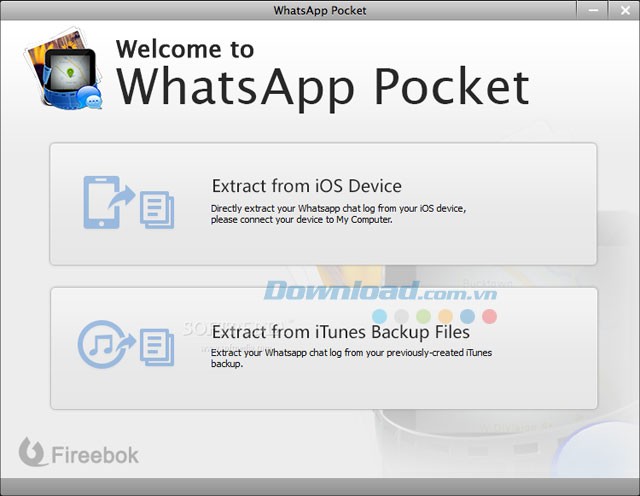
Task: Click the Fireebok logo
Action: point(79,452)
